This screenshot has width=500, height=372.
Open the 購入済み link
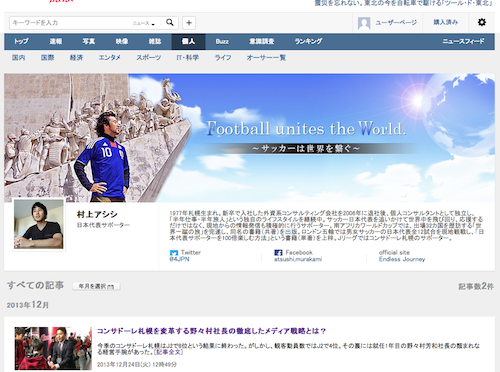(x=446, y=22)
